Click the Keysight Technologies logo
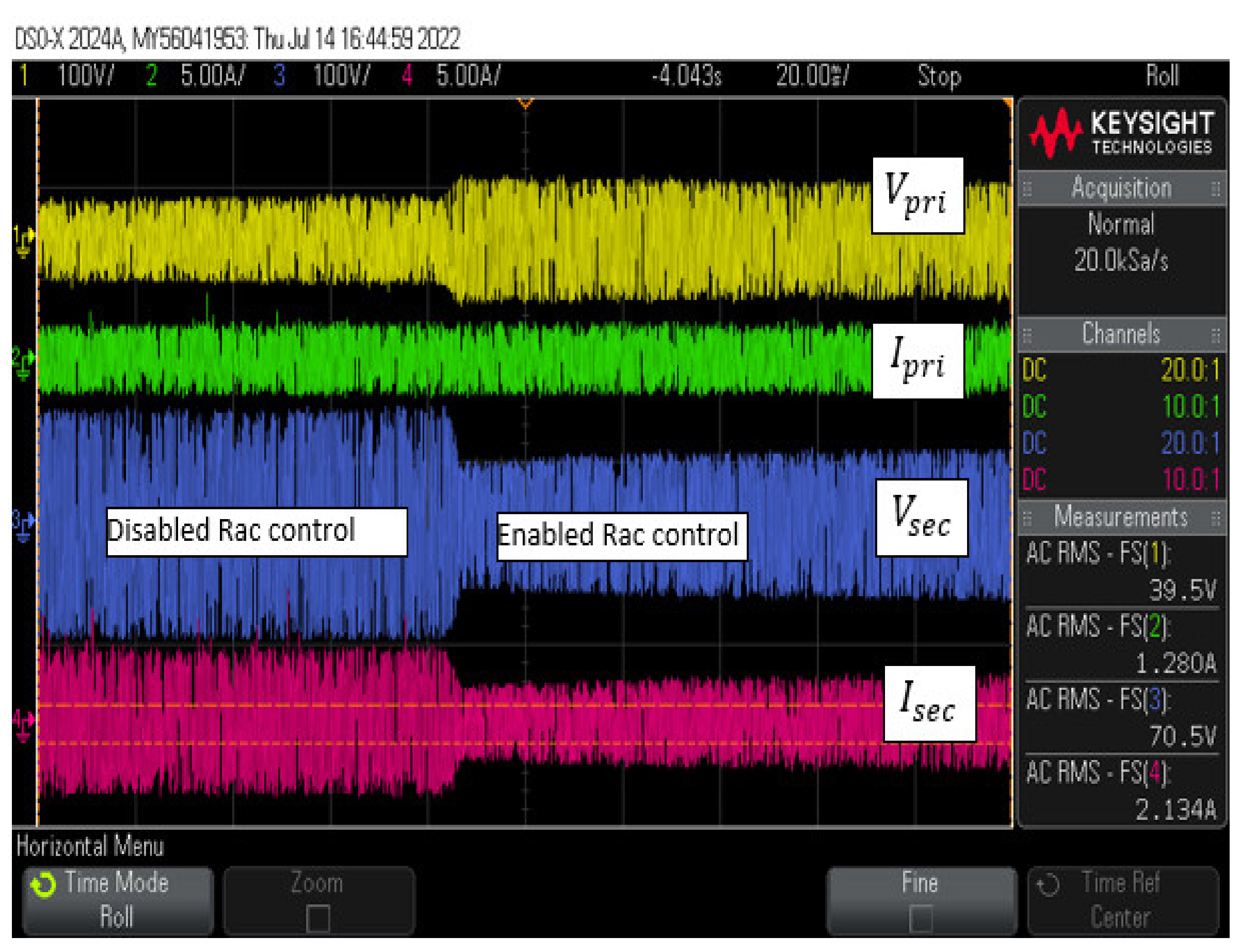 pos(1121,133)
